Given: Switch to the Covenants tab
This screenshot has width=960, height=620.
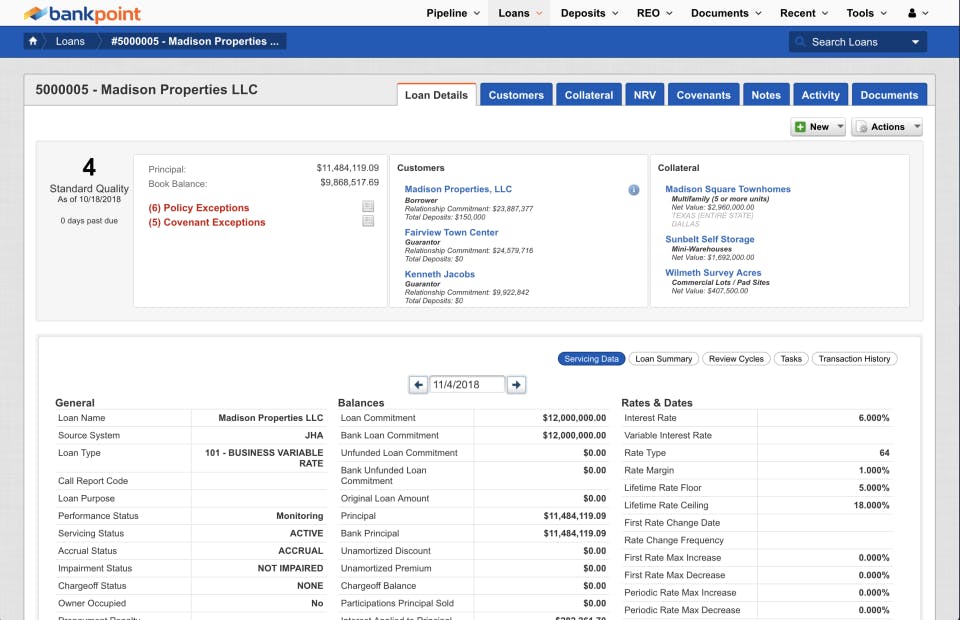Looking at the screenshot, I should (x=703, y=95).
